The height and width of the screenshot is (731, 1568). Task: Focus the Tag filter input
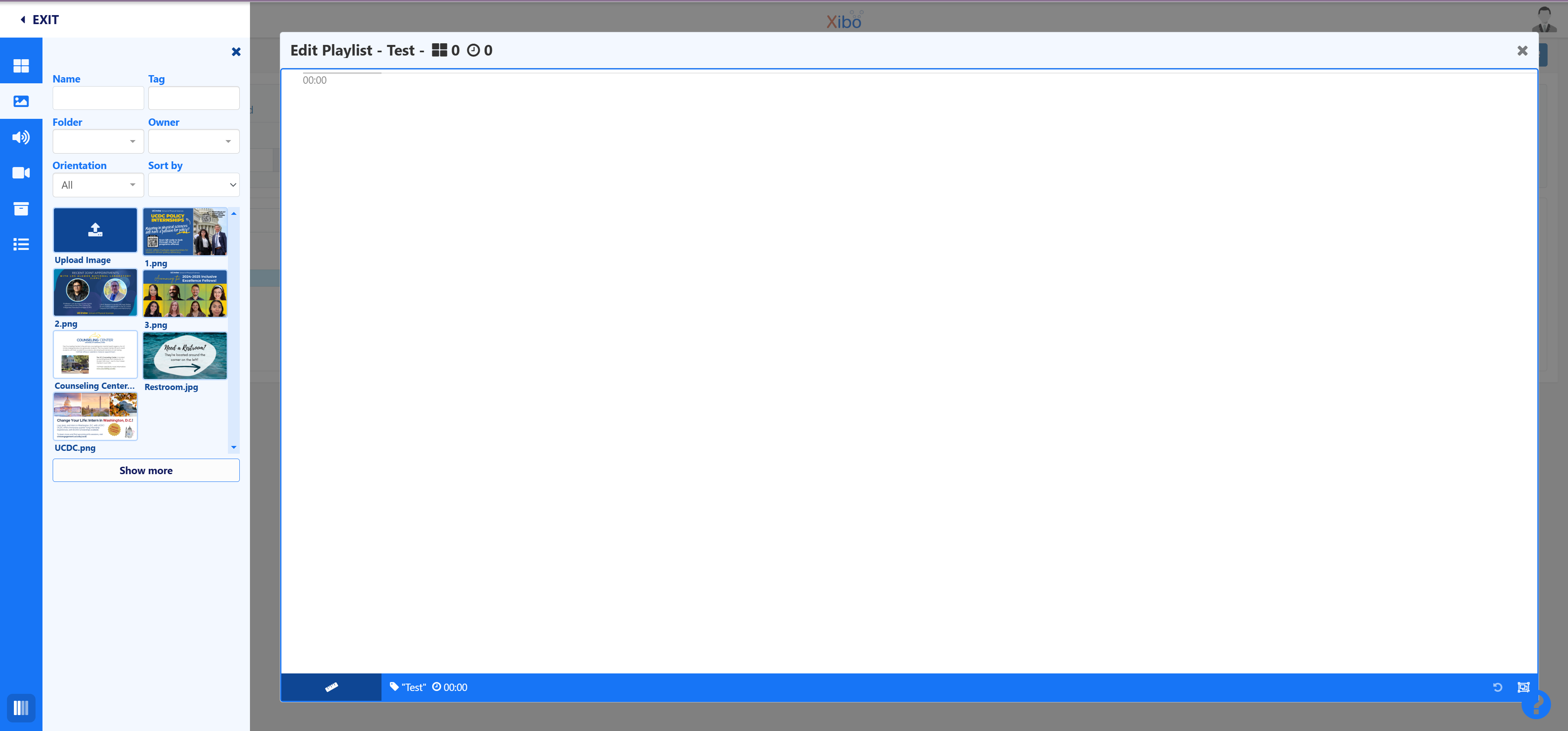(194, 98)
